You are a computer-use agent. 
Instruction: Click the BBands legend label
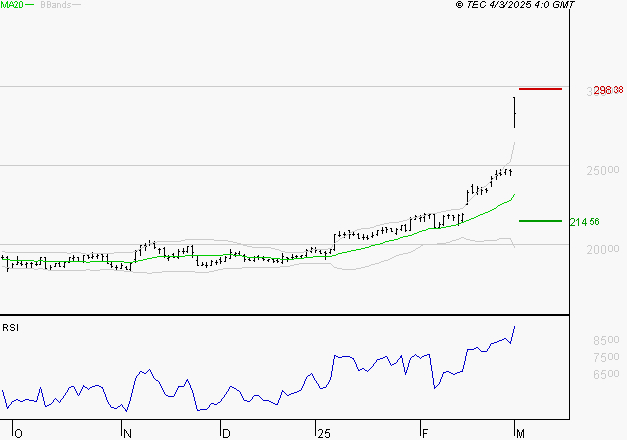(56, 5)
